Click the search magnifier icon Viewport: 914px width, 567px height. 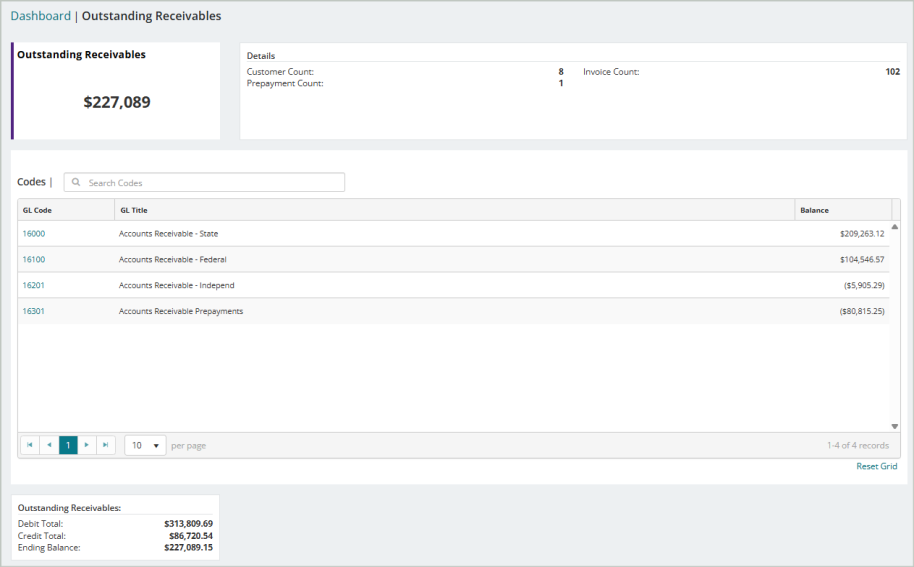pos(76,182)
